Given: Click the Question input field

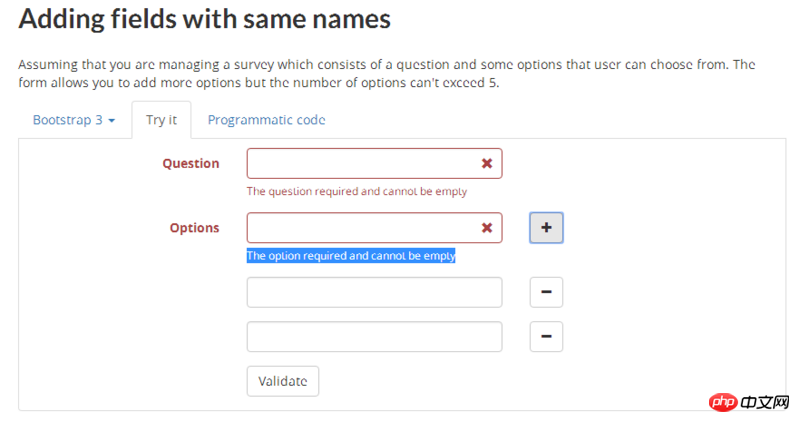Looking at the screenshot, I should [360, 163].
